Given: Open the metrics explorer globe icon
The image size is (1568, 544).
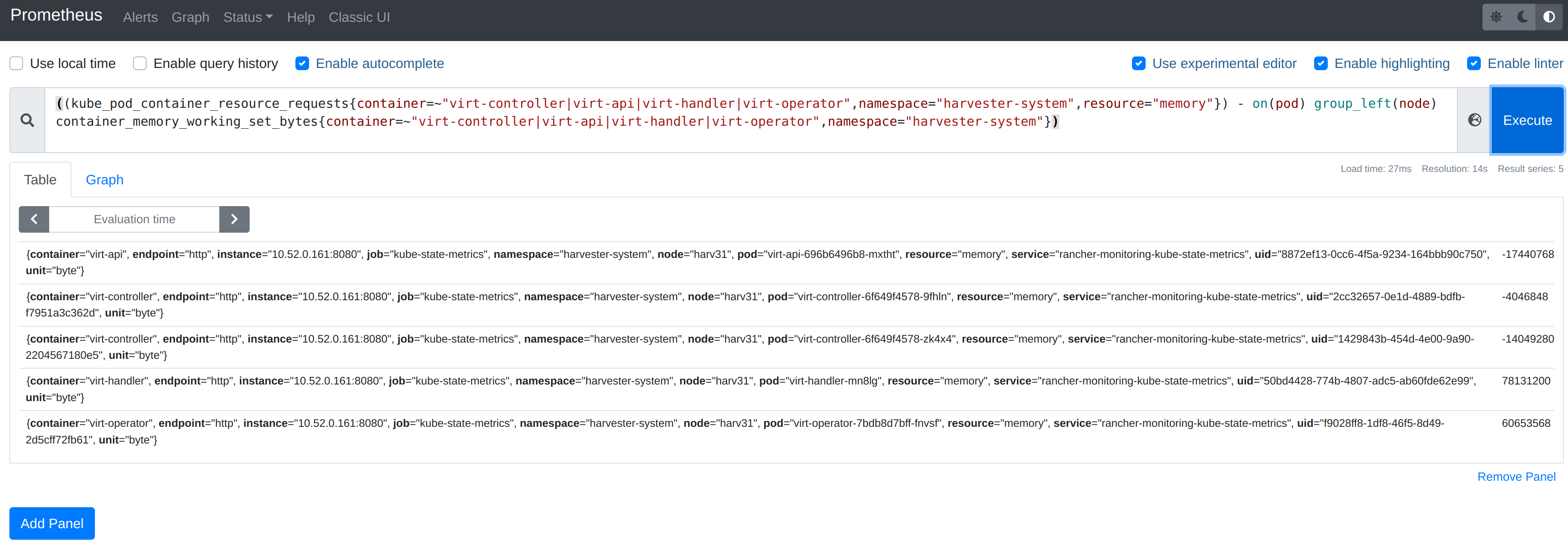Looking at the screenshot, I should 1474,120.
